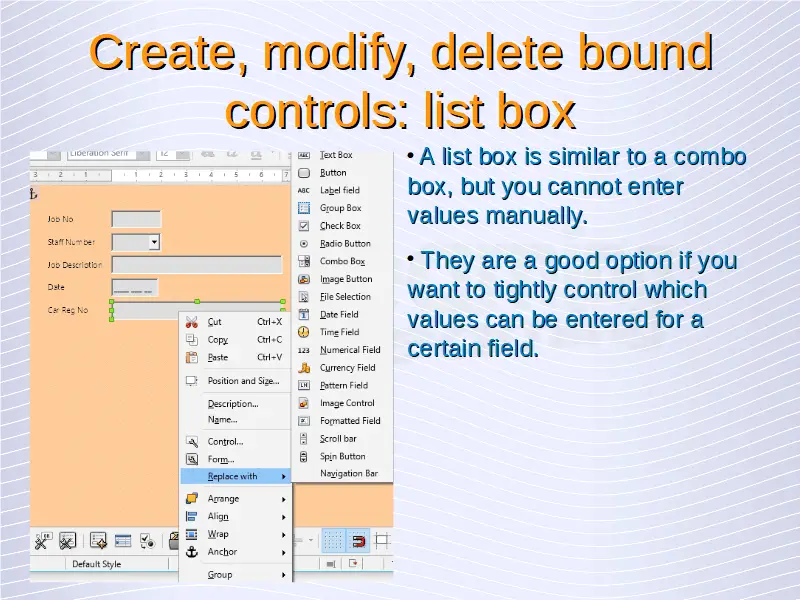This screenshot has height=600, width=800.
Task: Replace control with Text Box
Action: (342, 155)
